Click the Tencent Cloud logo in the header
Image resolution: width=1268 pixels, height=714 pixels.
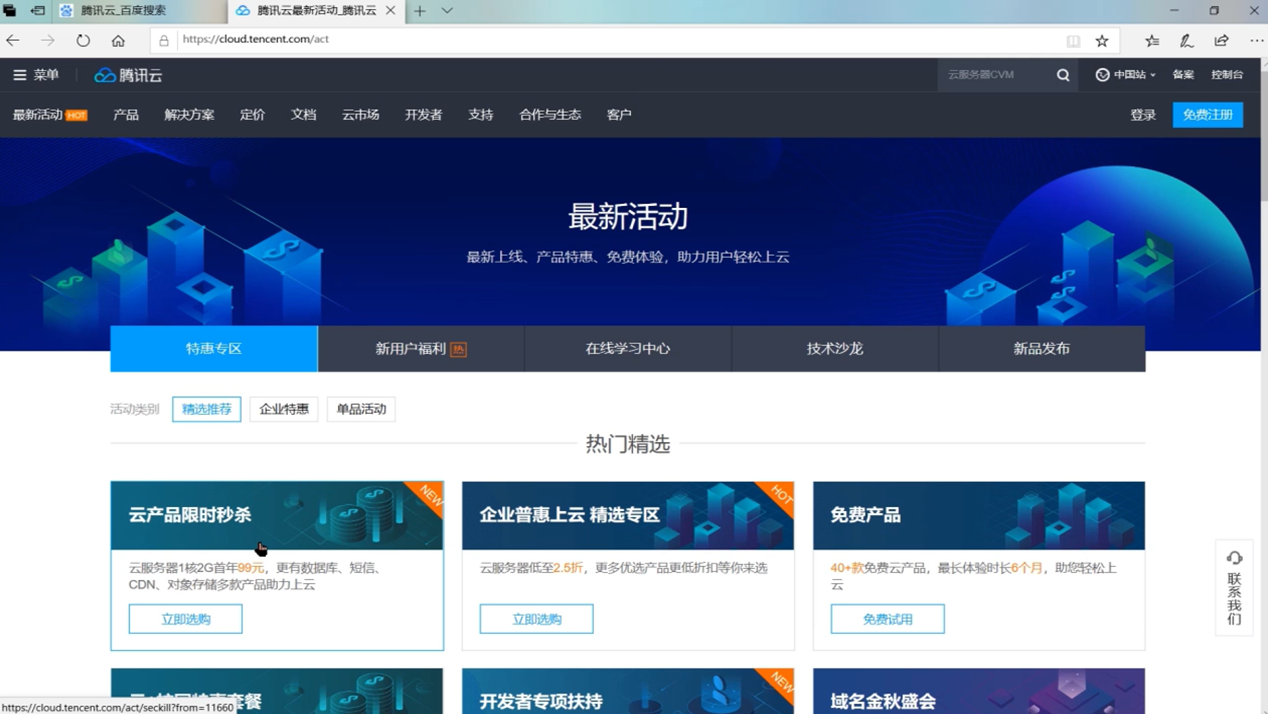[x=127, y=74]
